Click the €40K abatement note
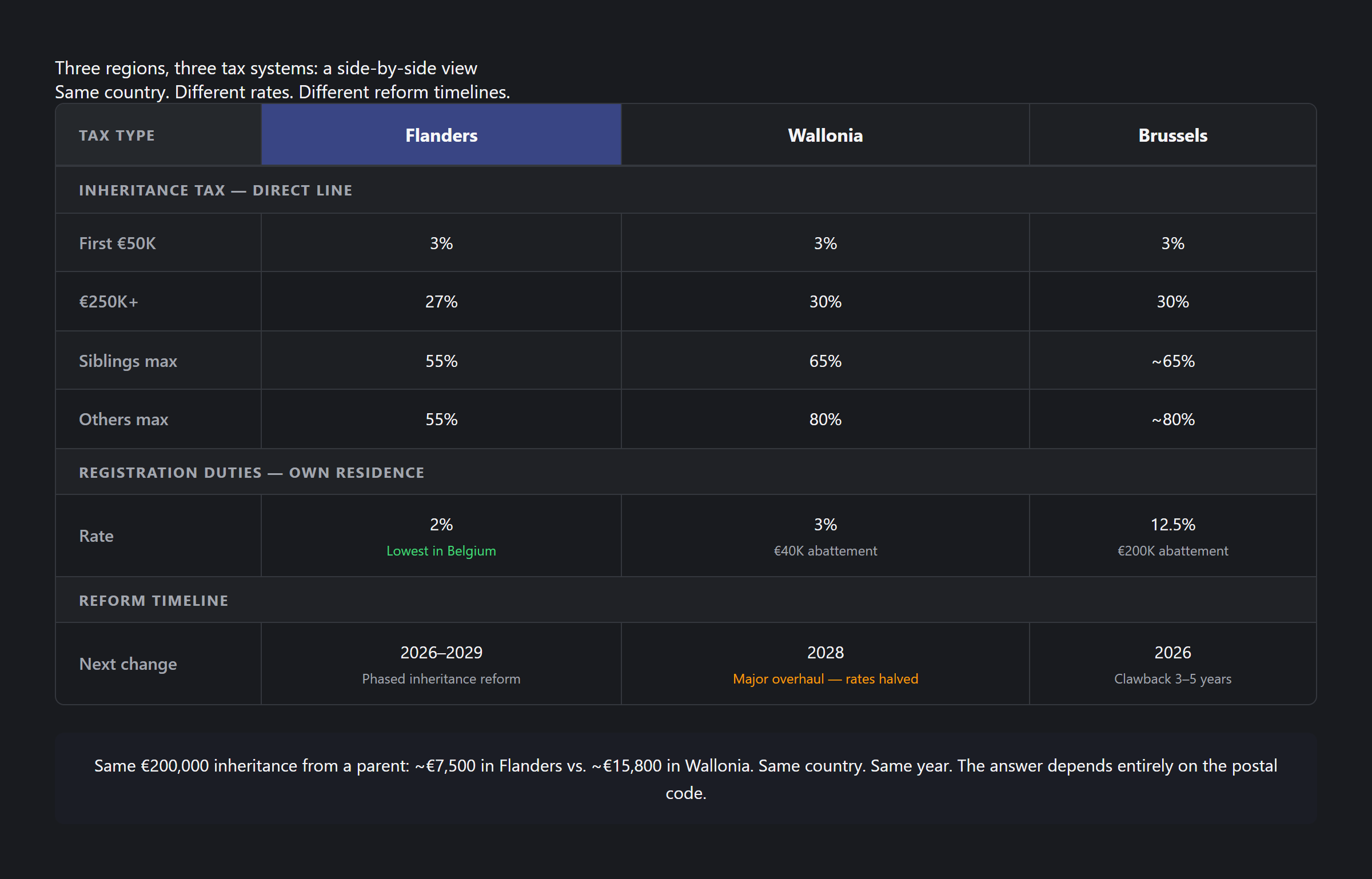Viewport: 1372px width, 879px height. pos(825,551)
